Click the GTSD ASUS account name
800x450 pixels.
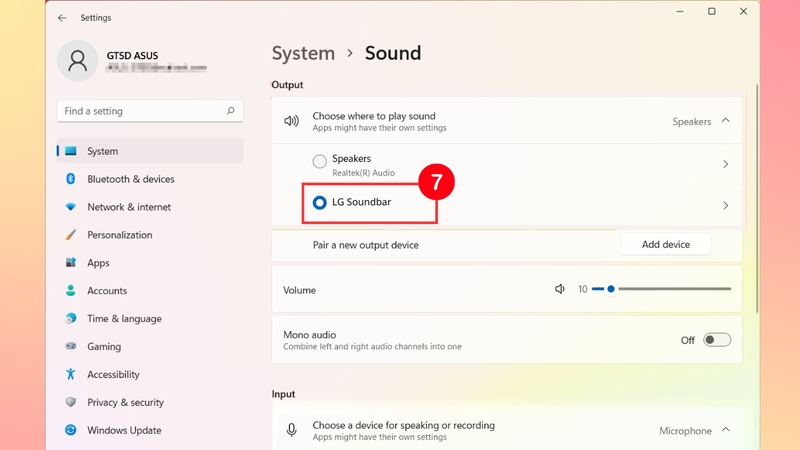pos(132,55)
